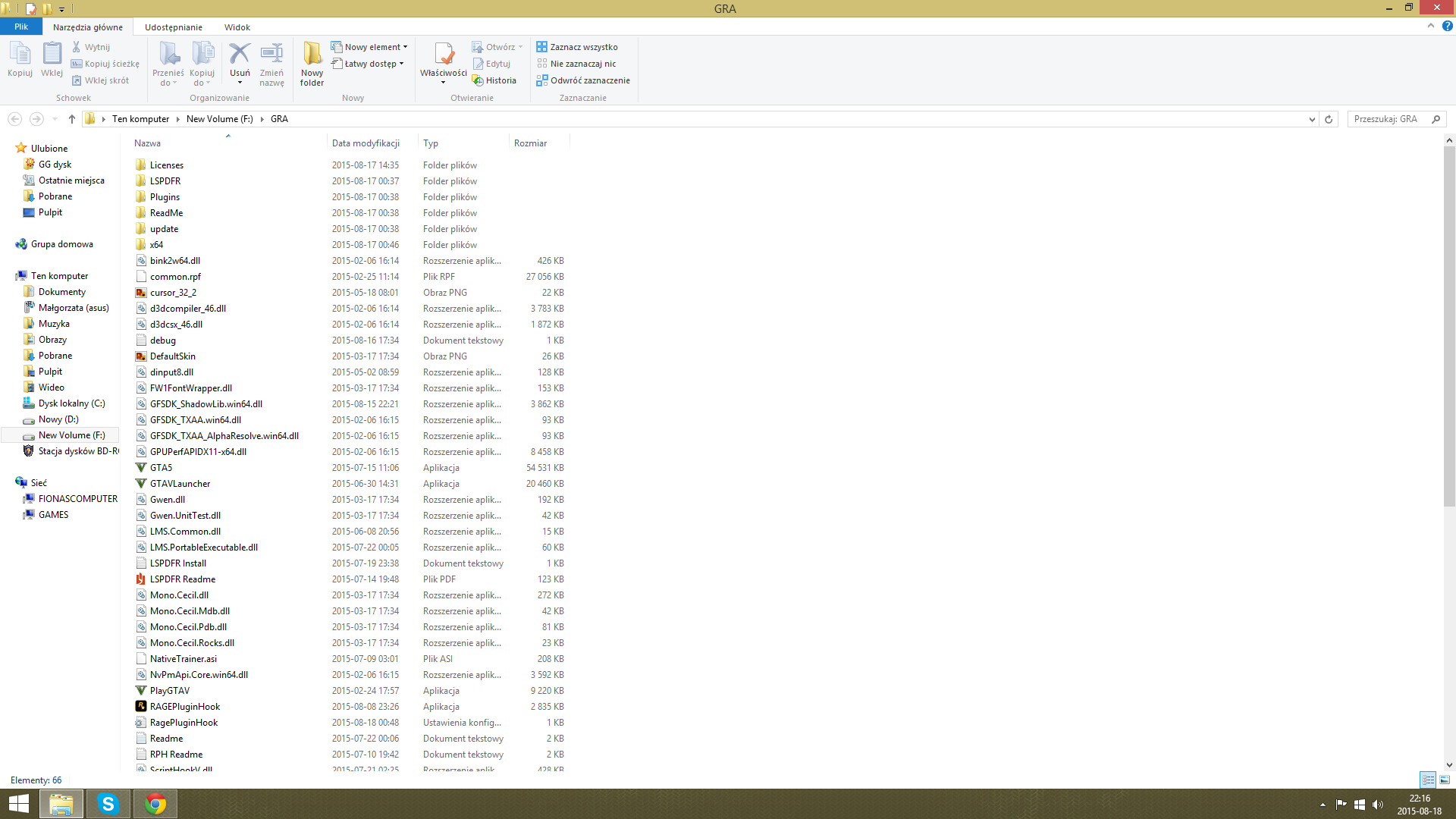This screenshot has width=1456, height=819.
Task: Click the up-one-level arrow
Action: click(72, 119)
